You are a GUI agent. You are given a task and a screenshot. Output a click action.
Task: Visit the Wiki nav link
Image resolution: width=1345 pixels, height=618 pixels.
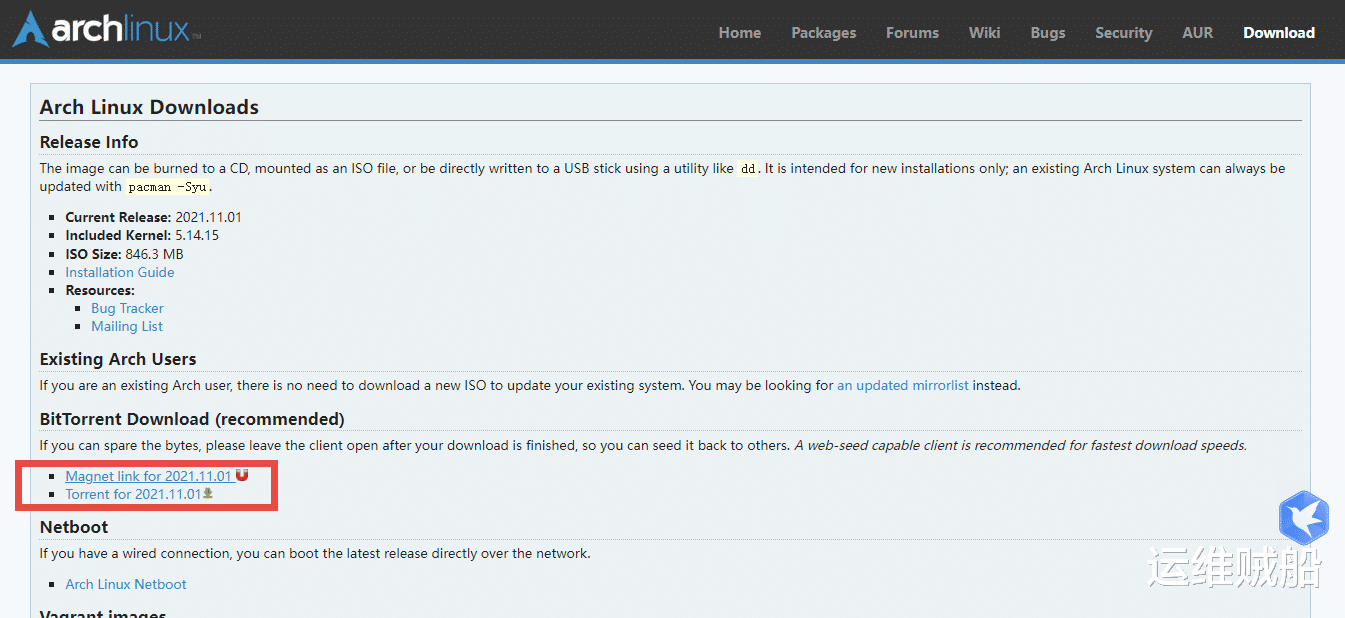(985, 33)
